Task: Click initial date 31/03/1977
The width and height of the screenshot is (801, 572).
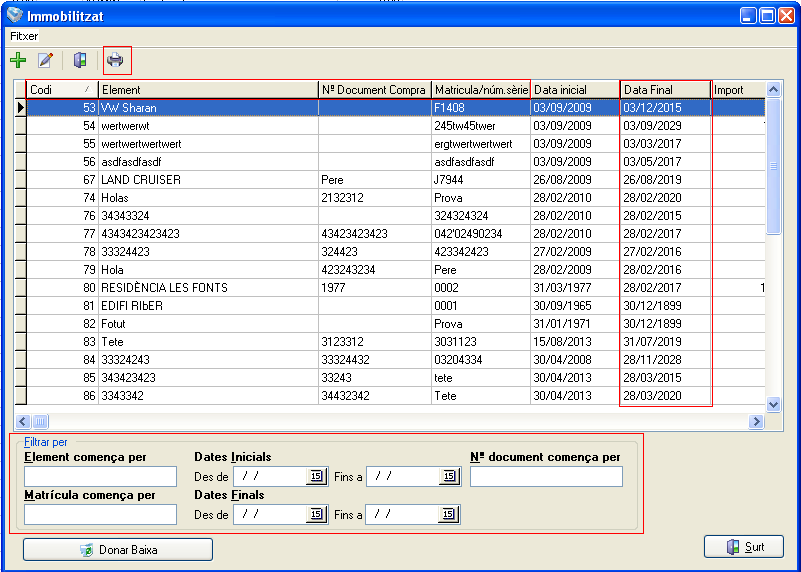Action: pyautogui.click(x=575, y=288)
